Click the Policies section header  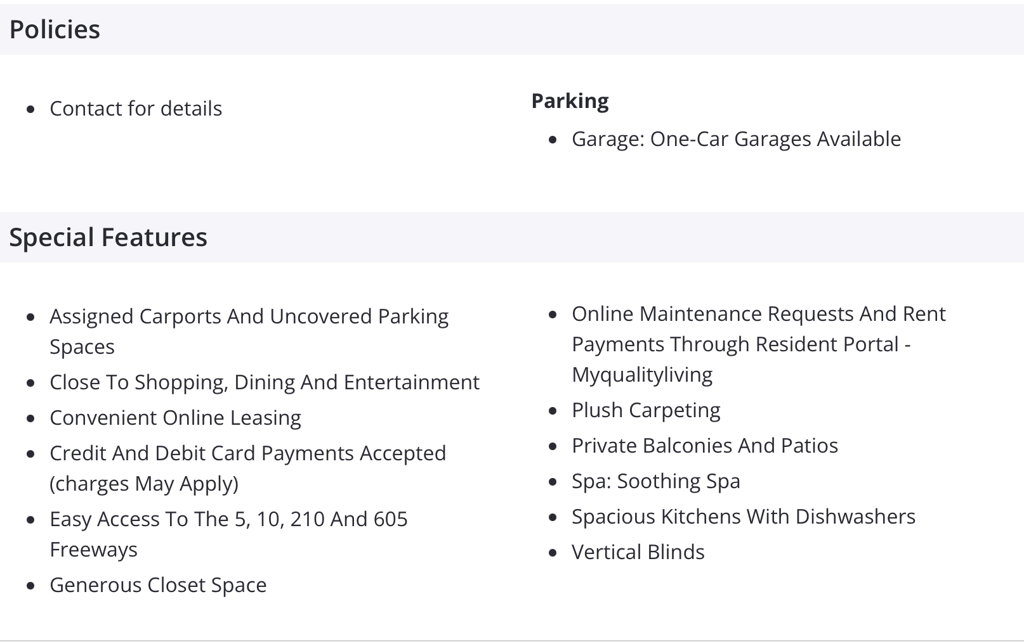pos(55,29)
